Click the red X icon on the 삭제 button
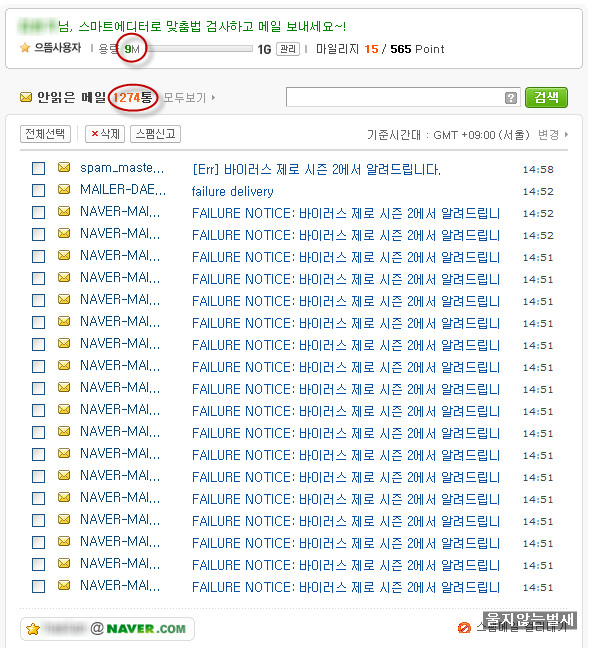Image resolution: width=592 pixels, height=648 pixels. (x=95, y=133)
